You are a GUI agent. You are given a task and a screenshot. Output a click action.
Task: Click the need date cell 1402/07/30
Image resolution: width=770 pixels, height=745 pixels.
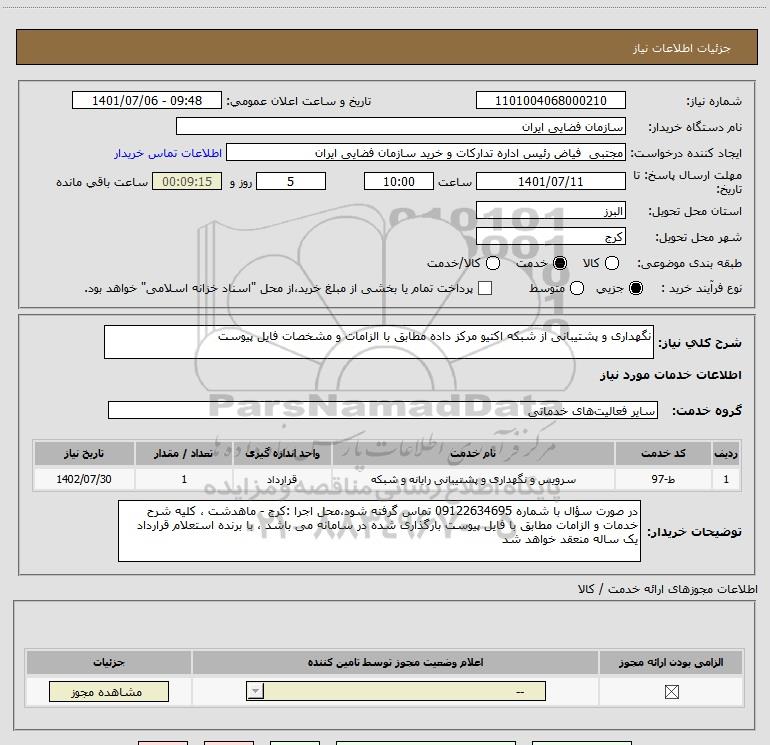[84, 479]
